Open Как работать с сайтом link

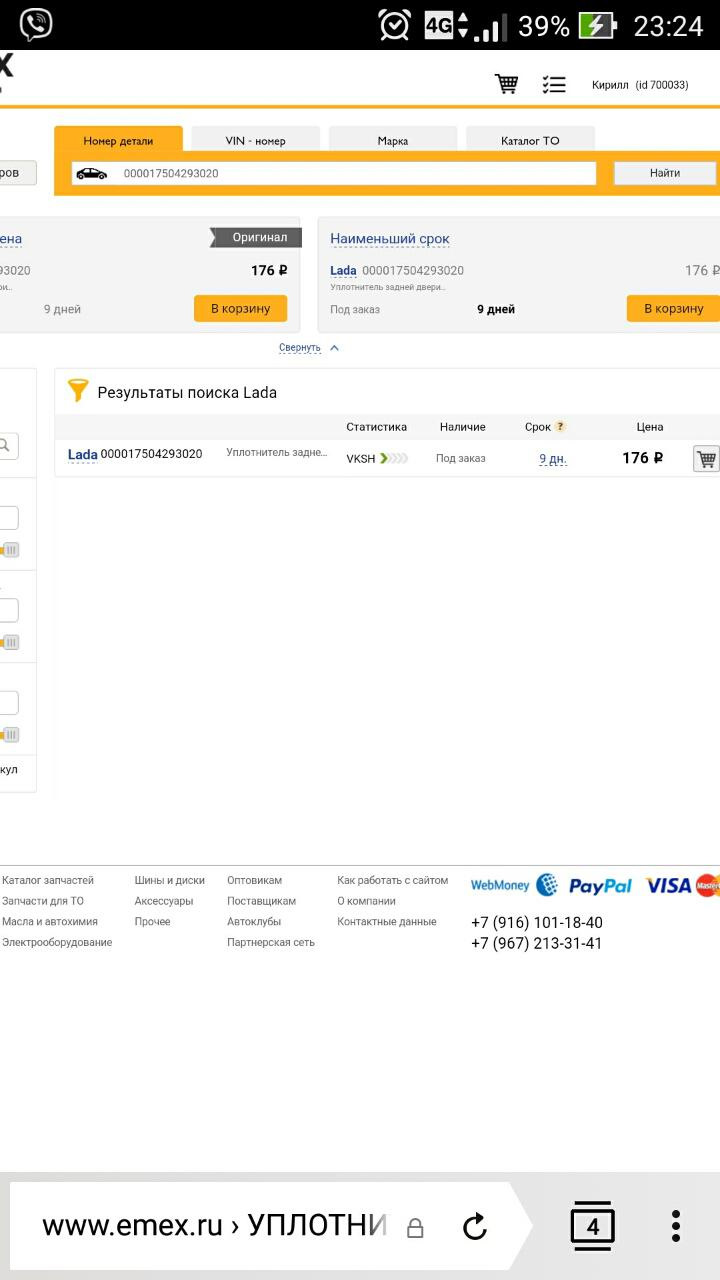click(393, 880)
